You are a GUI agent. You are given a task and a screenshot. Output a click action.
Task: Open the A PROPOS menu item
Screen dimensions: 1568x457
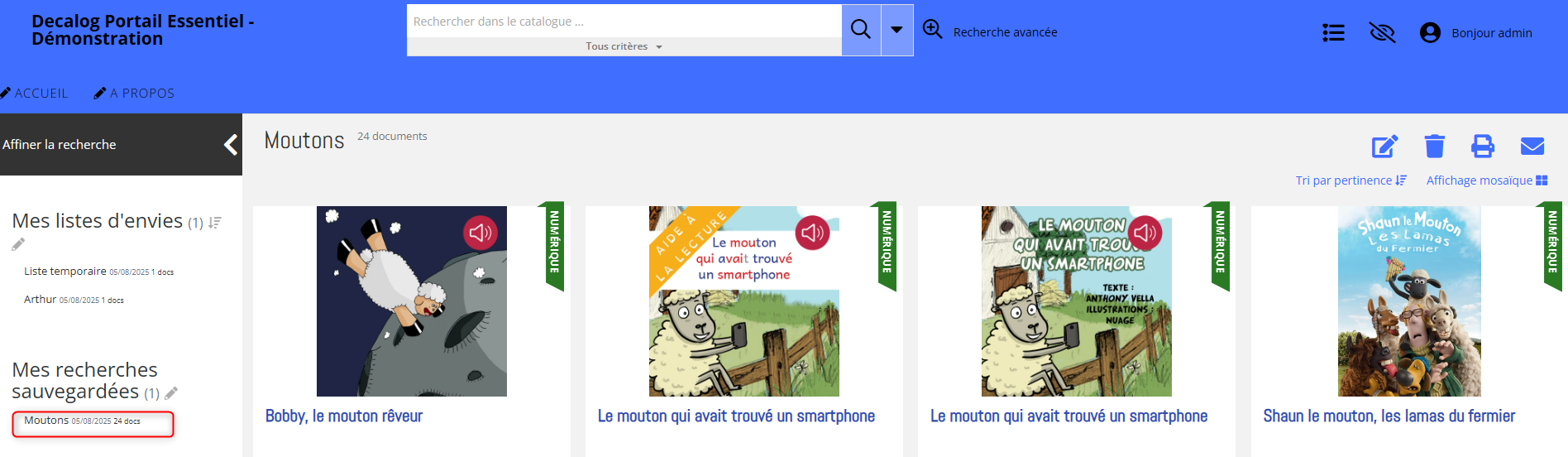(x=142, y=94)
